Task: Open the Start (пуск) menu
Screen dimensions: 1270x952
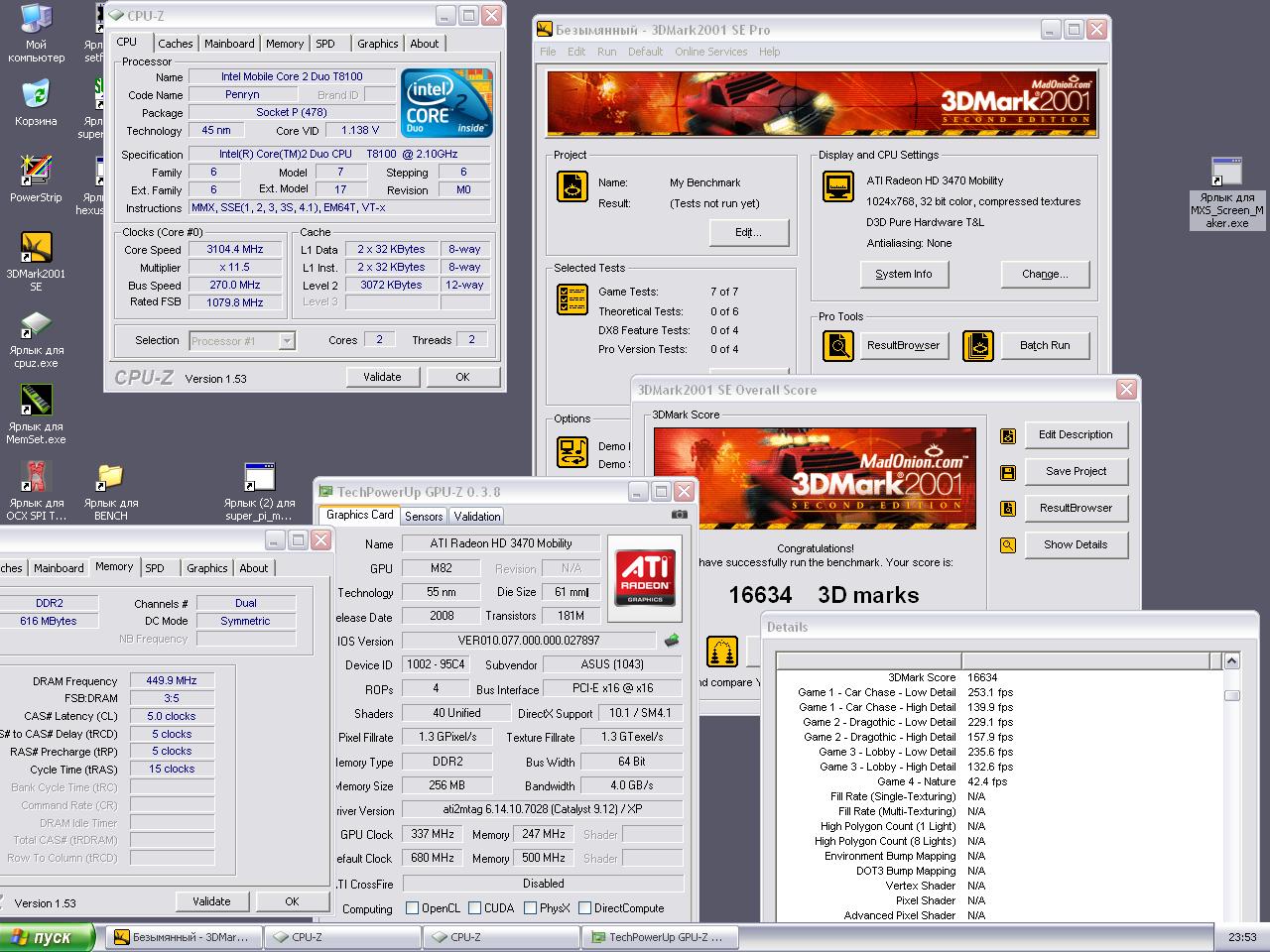Action: (x=48, y=937)
